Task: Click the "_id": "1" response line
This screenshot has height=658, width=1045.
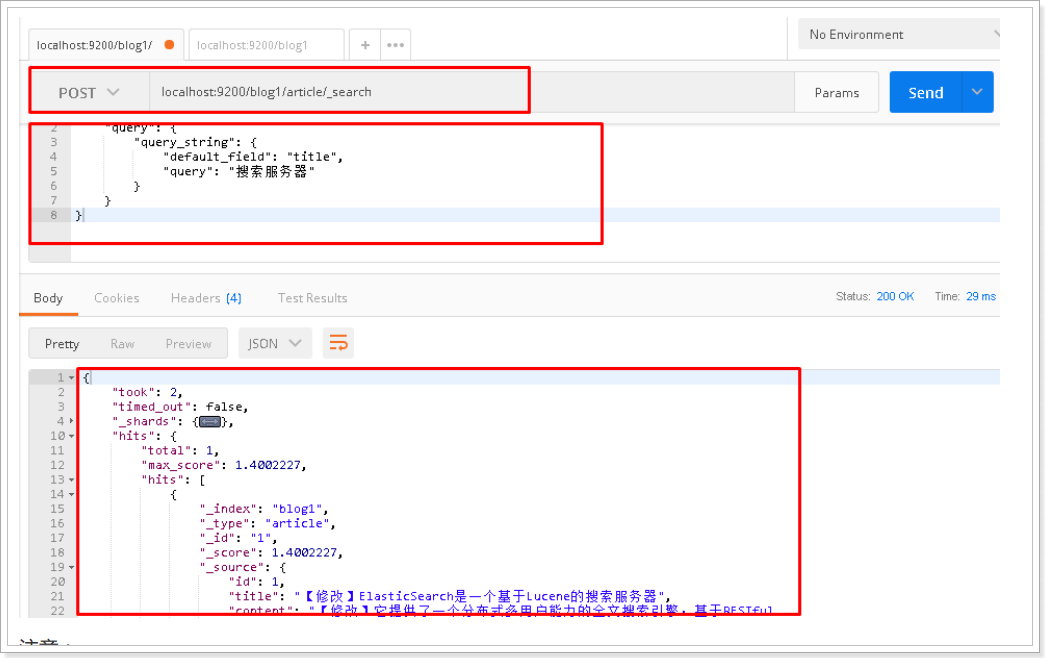Action: click(238, 539)
